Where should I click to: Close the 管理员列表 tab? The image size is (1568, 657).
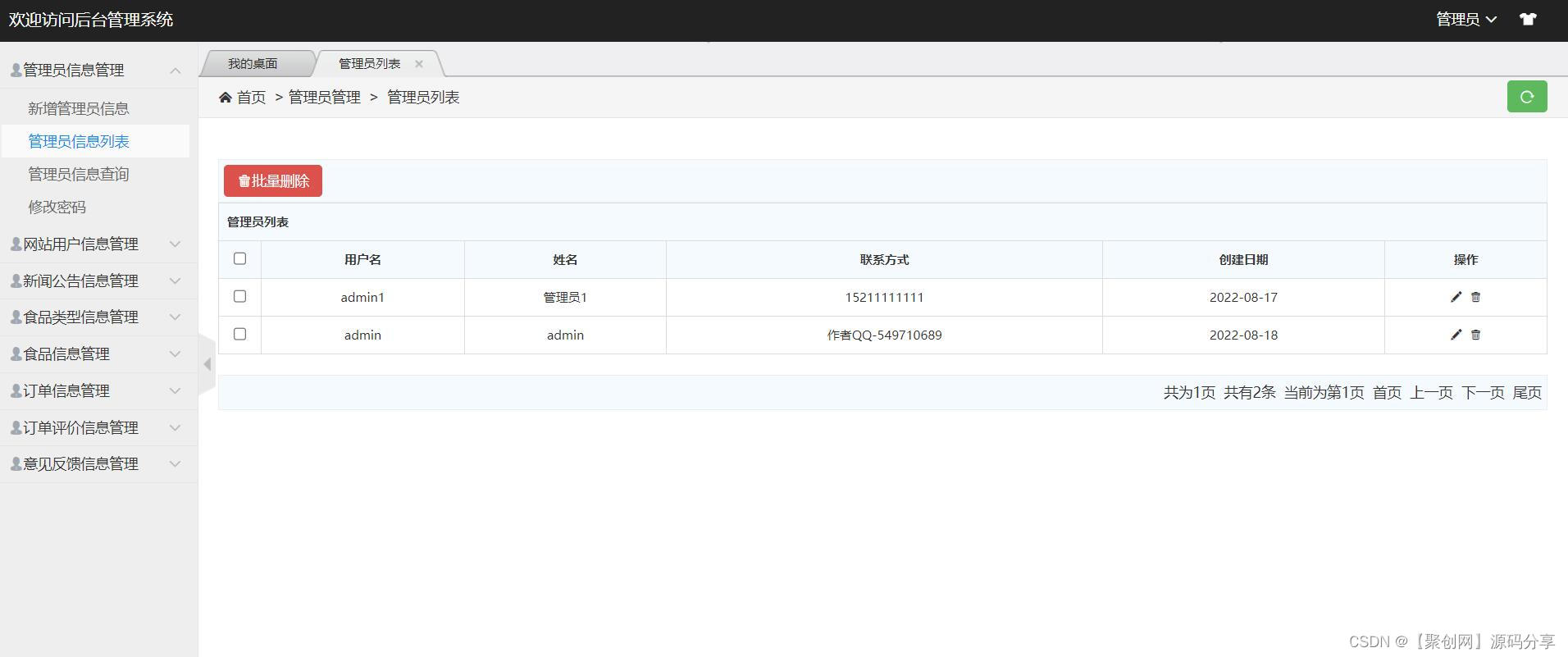[x=419, y=63]
